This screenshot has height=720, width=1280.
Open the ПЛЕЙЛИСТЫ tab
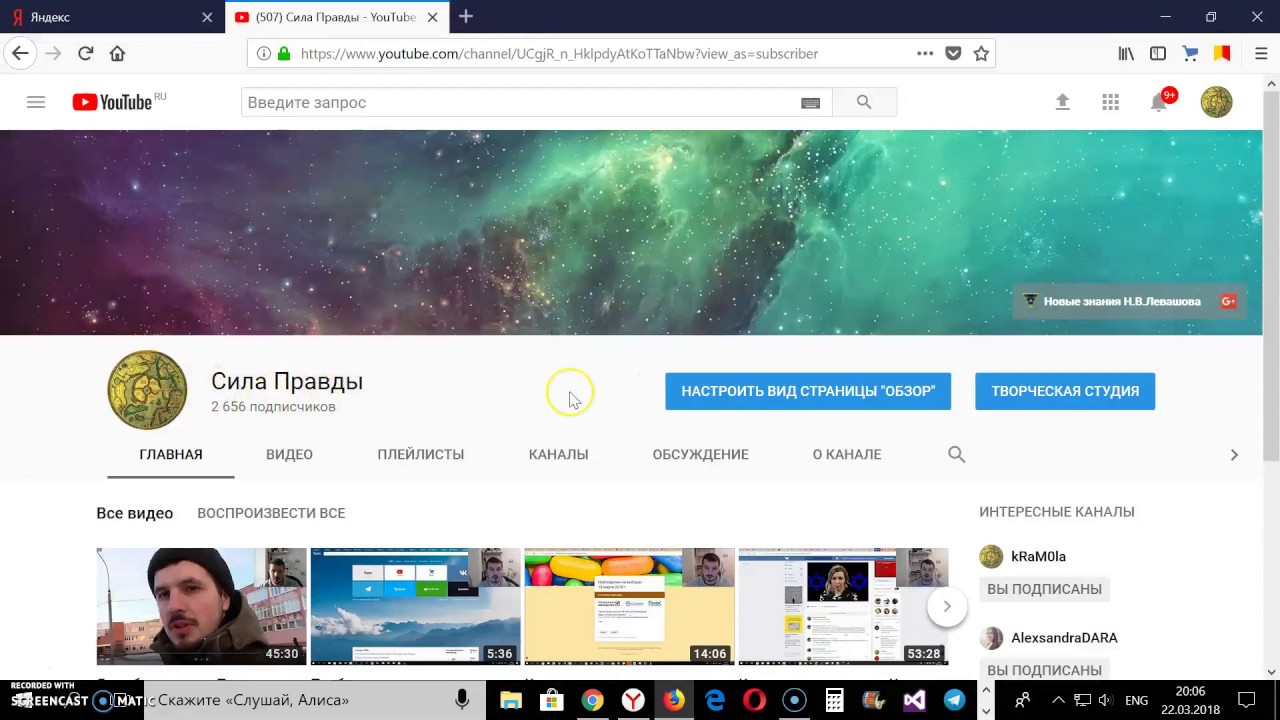coord(421,454)
